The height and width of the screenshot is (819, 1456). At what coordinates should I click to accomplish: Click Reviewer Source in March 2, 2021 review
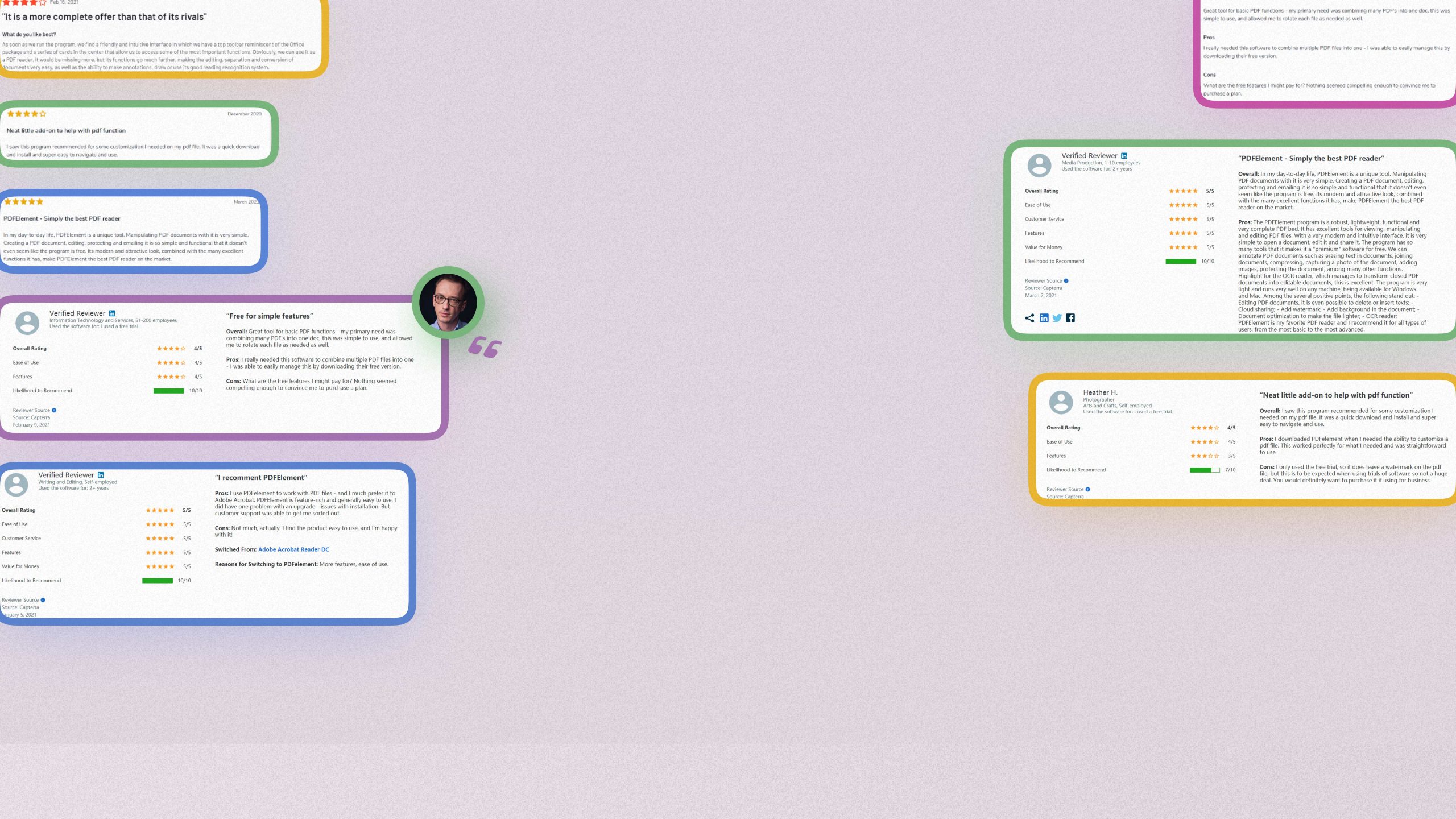coord(1044,281)
